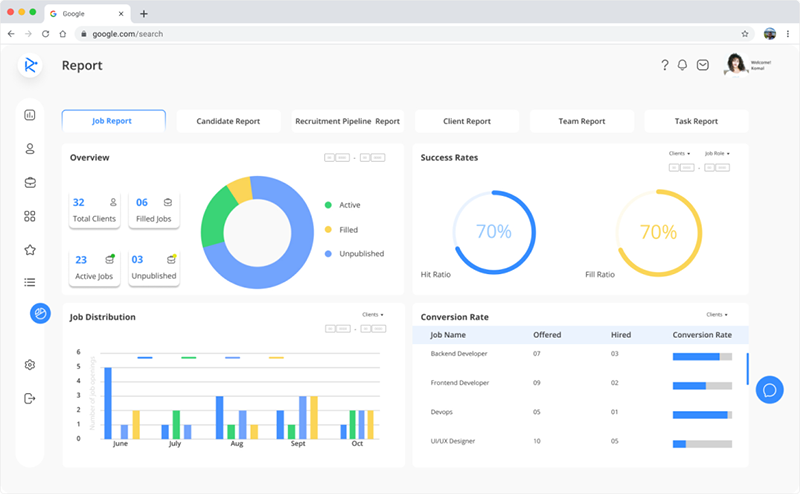Screen dimensions: 800x494
Task: Click the four-squares grid sidebar icon
Action: tap(30, 216)
